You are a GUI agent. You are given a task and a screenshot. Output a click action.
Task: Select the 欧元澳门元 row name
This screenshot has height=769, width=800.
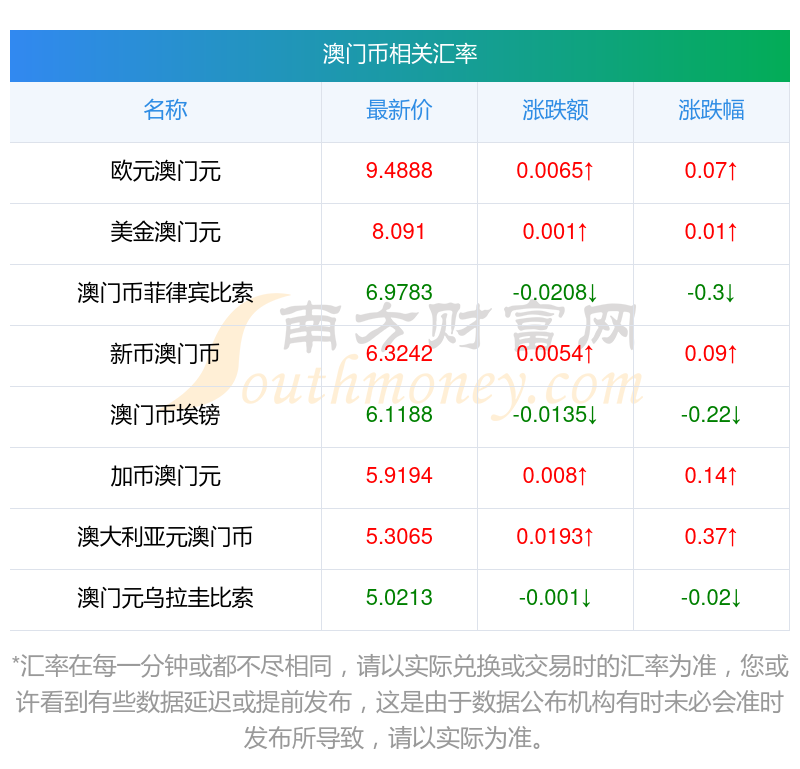[x=165, y=171]
